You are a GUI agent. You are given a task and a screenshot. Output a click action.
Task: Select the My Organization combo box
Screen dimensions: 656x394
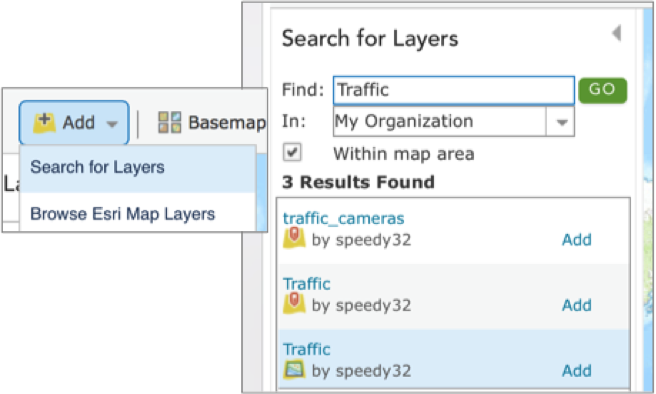point(454,122)
